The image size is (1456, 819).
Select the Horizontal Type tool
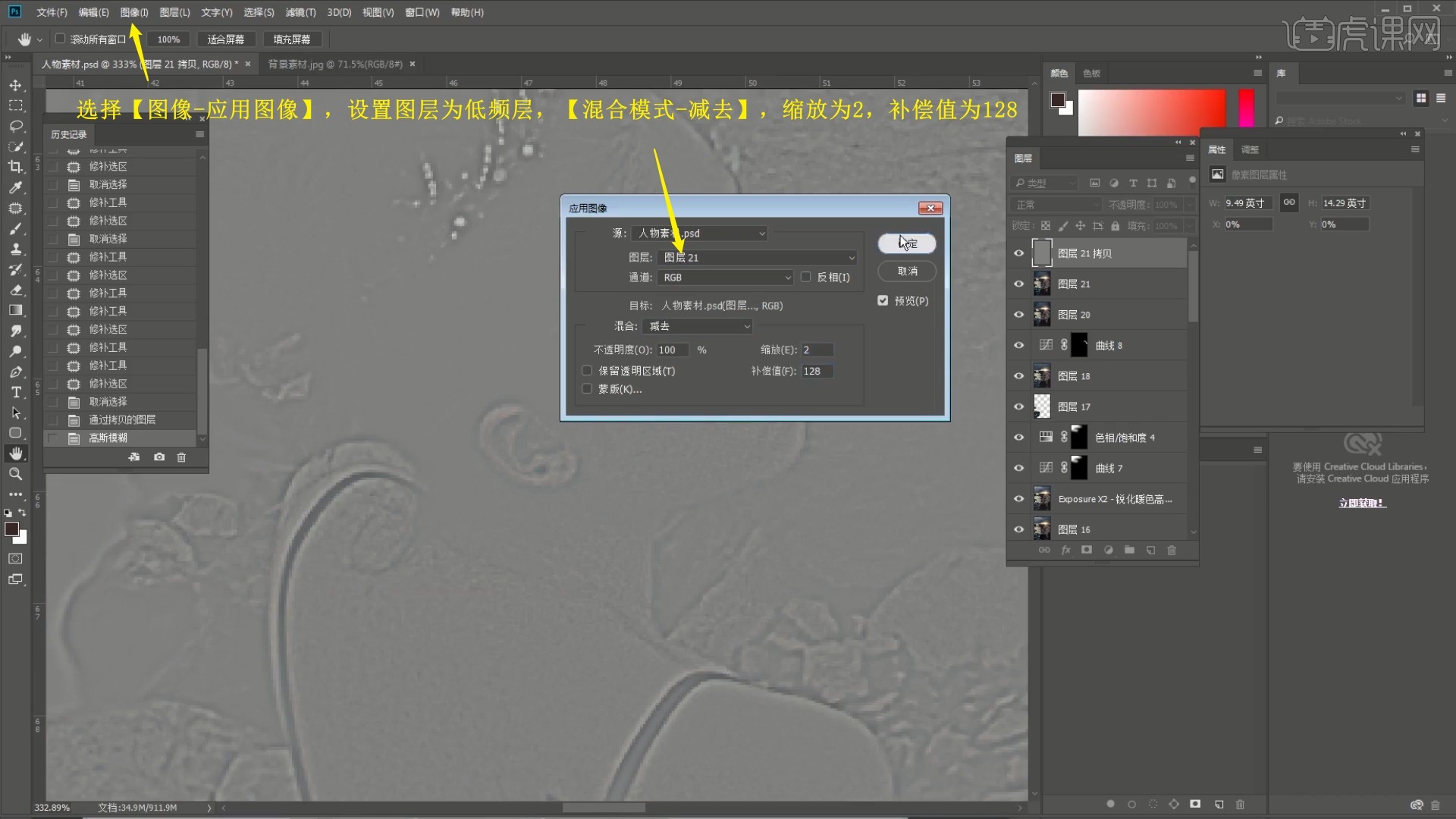click(16, 392)
